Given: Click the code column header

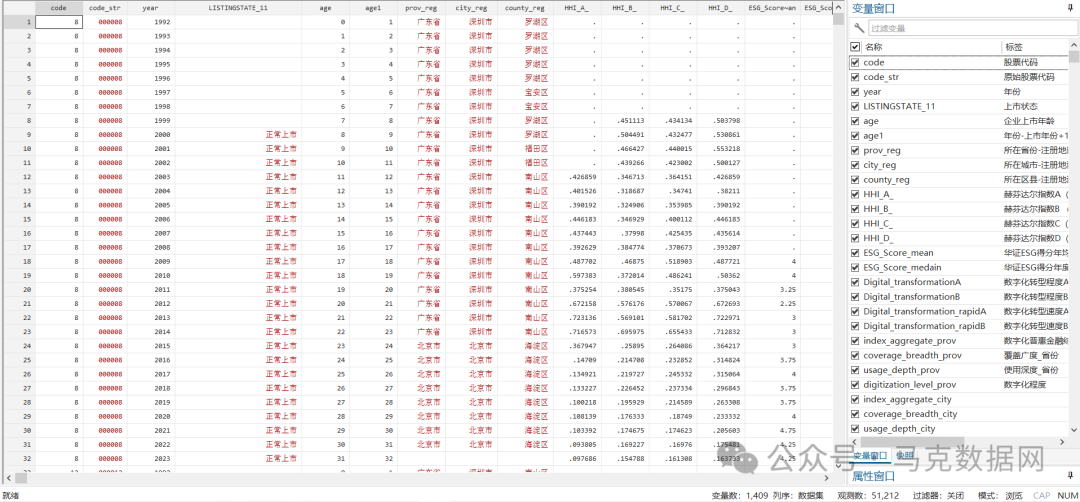Looking at the screenshot, I should point(59,8).
